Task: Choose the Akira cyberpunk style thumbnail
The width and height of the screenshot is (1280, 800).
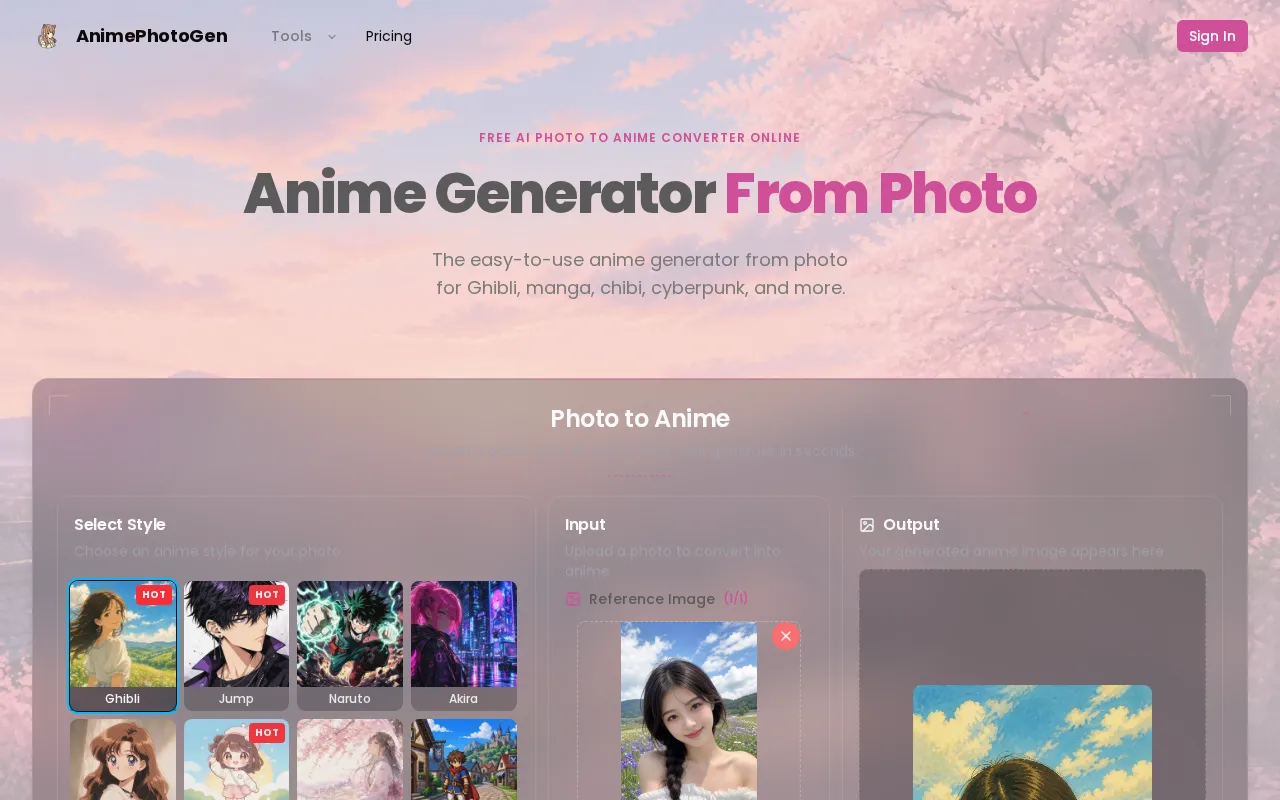Action: (x=464, y=646)
